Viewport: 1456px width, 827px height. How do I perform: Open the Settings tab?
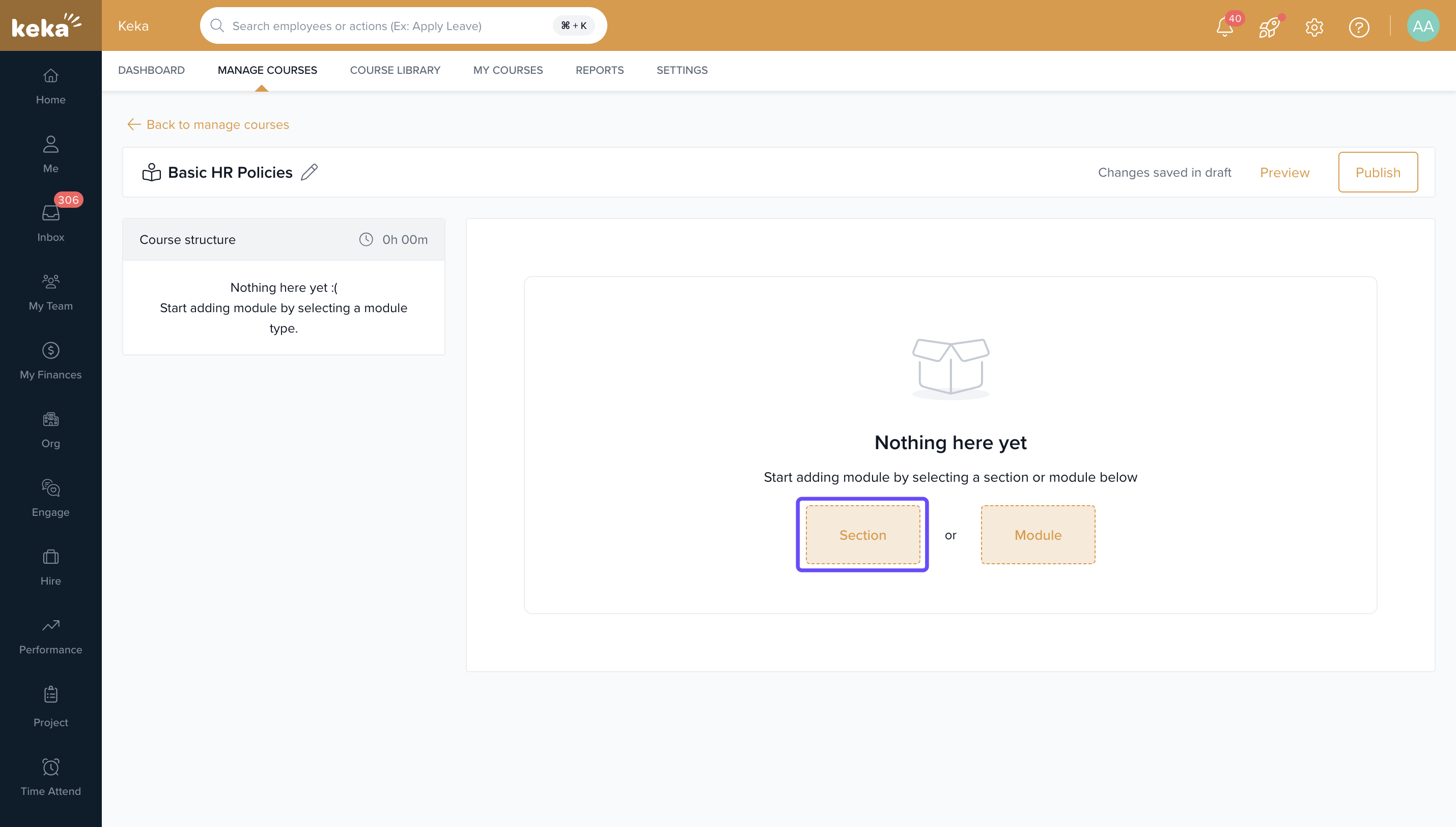click(682, 70)
